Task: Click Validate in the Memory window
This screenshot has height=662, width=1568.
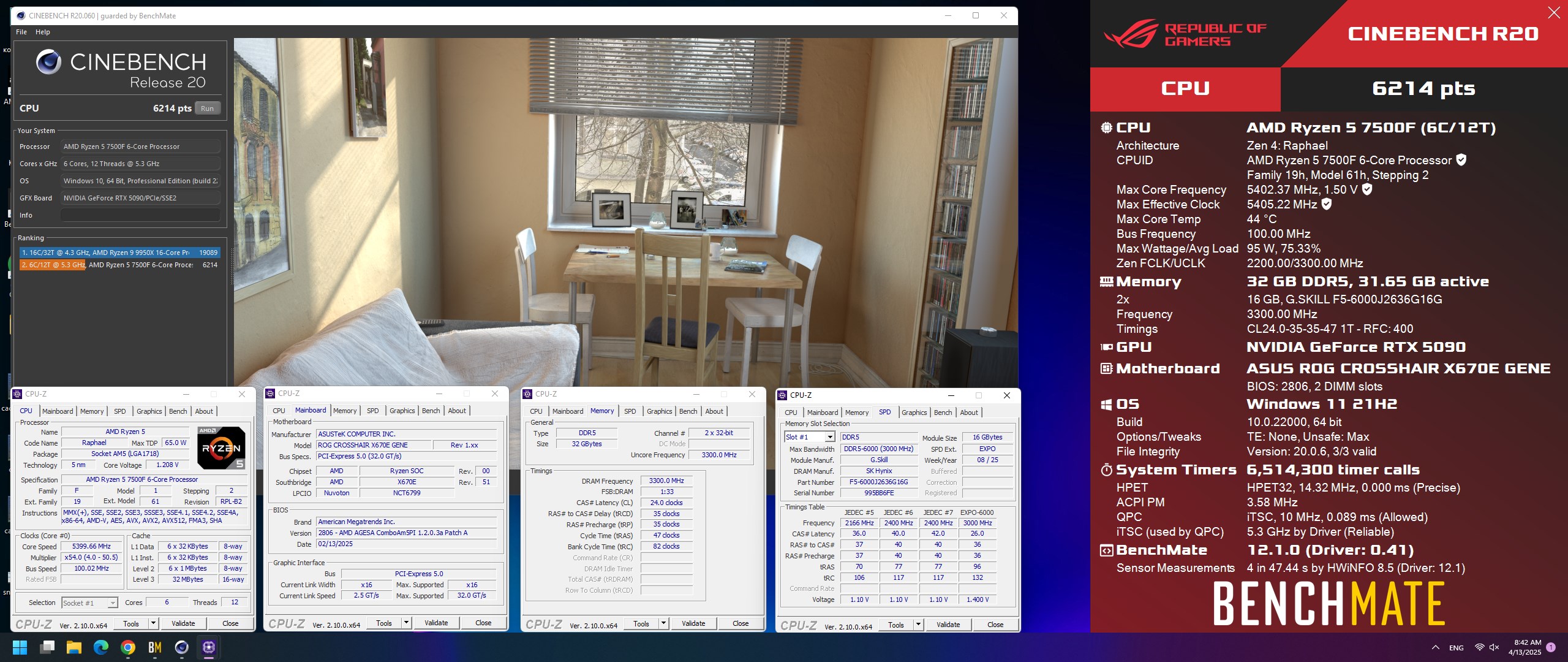Action: click(x=693, y=623)
